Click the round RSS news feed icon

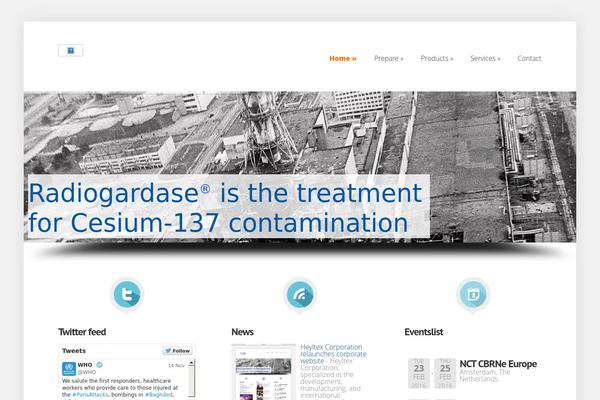click(x=300, y=294)
